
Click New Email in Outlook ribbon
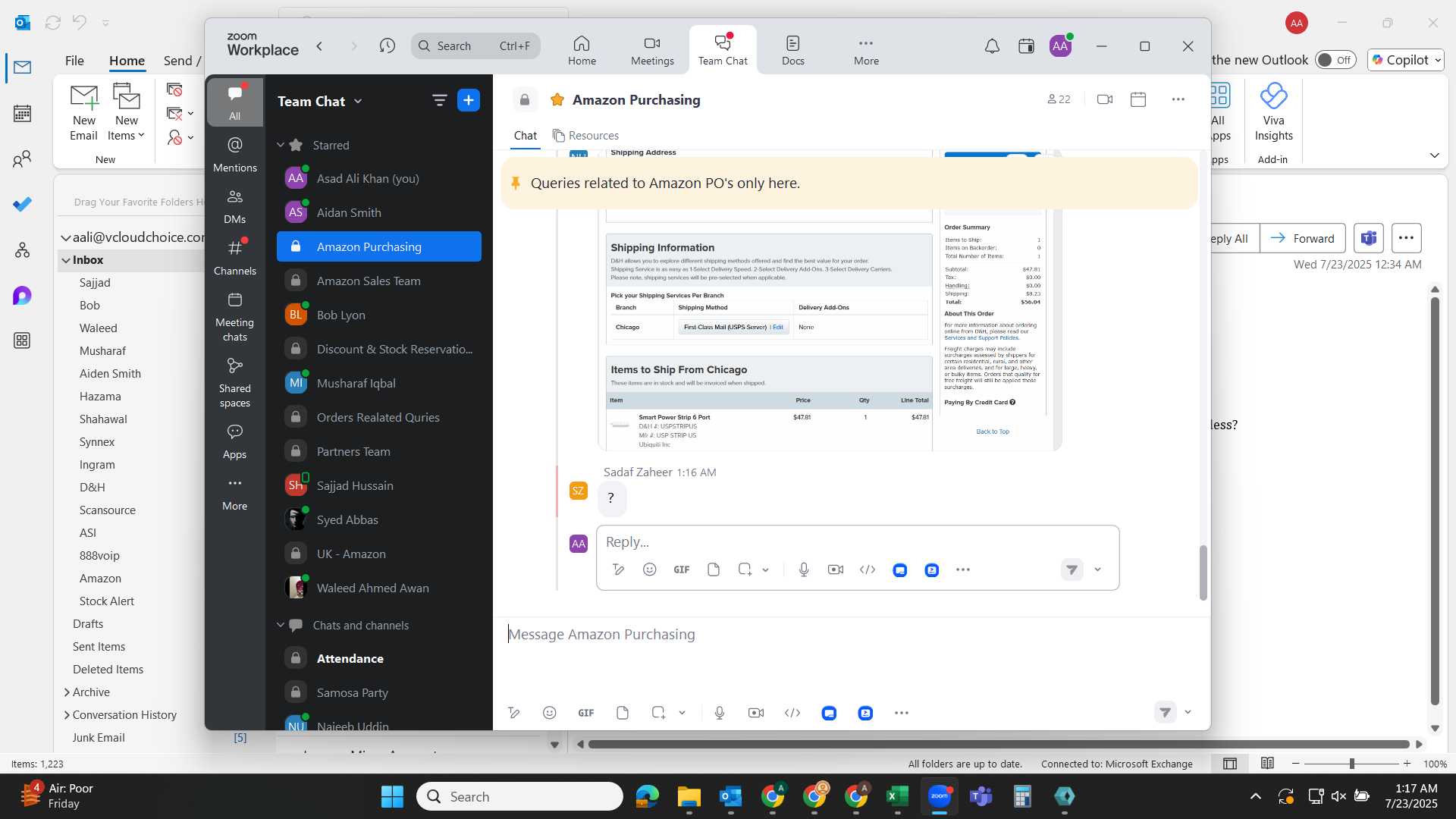coord(84,112)
